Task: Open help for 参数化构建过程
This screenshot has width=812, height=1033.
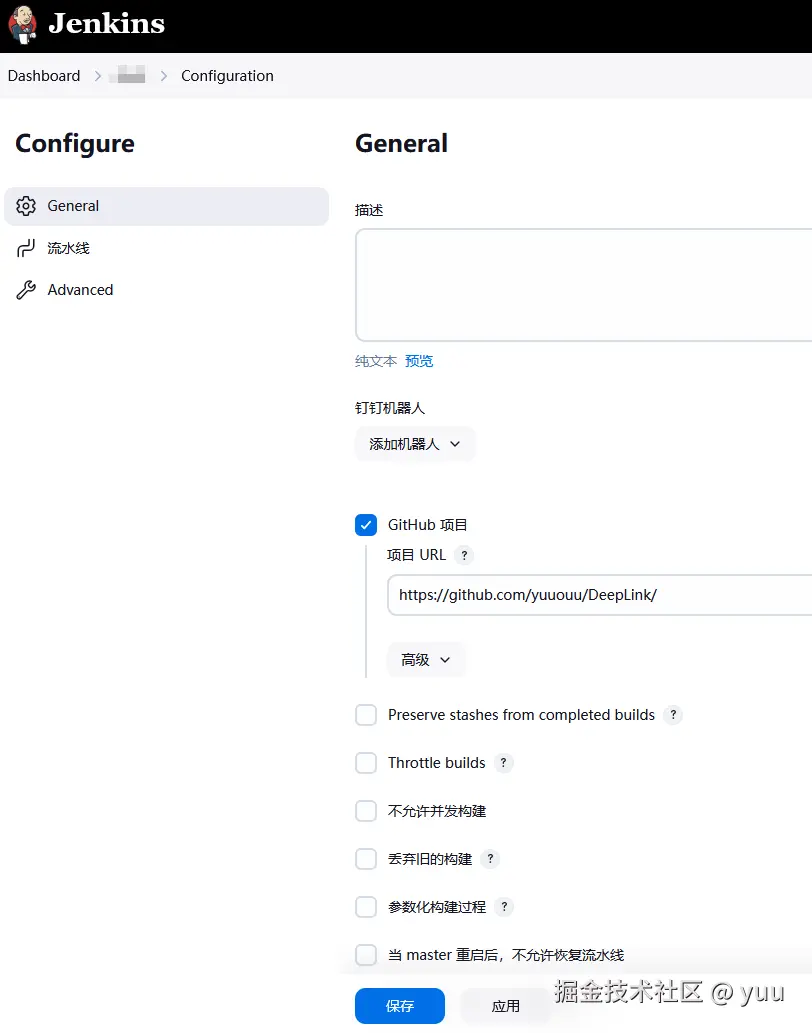Action: coord(505,906)
